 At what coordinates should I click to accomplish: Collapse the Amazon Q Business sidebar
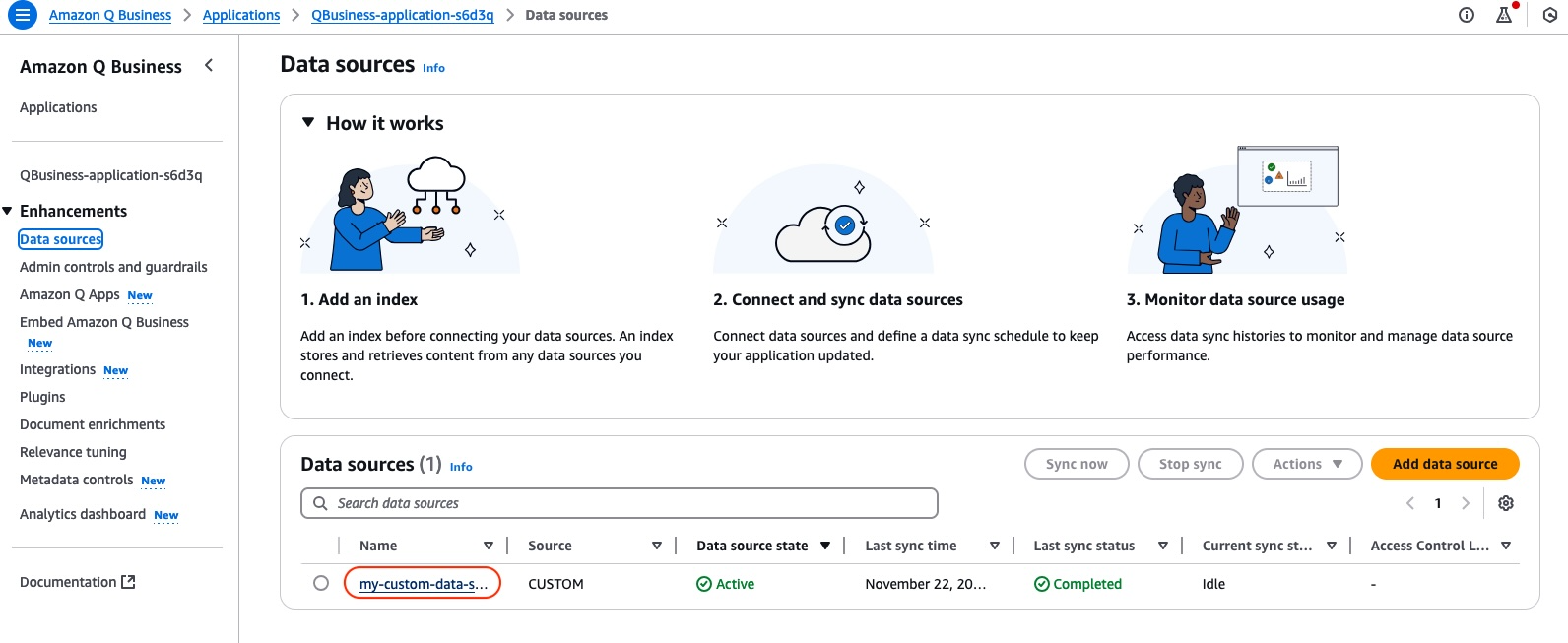click(209, 65)
